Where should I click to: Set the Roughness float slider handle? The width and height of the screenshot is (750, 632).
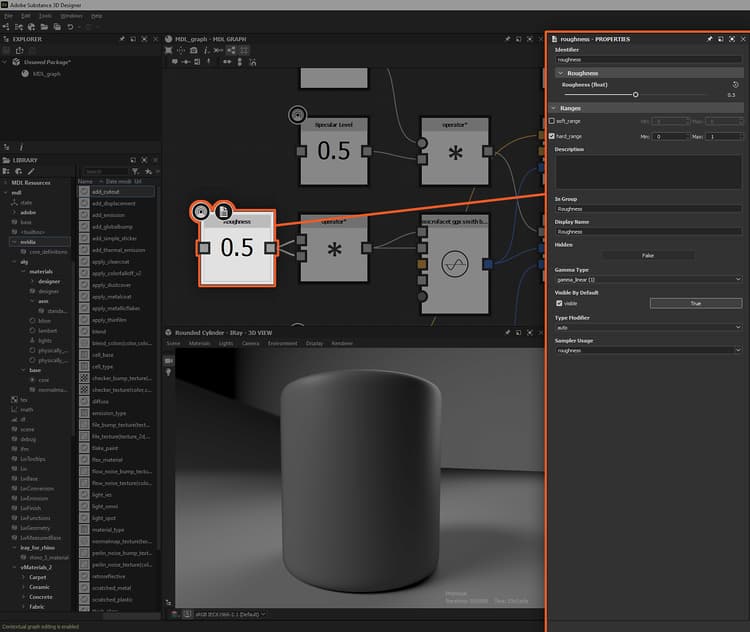(x=636, y=95)
